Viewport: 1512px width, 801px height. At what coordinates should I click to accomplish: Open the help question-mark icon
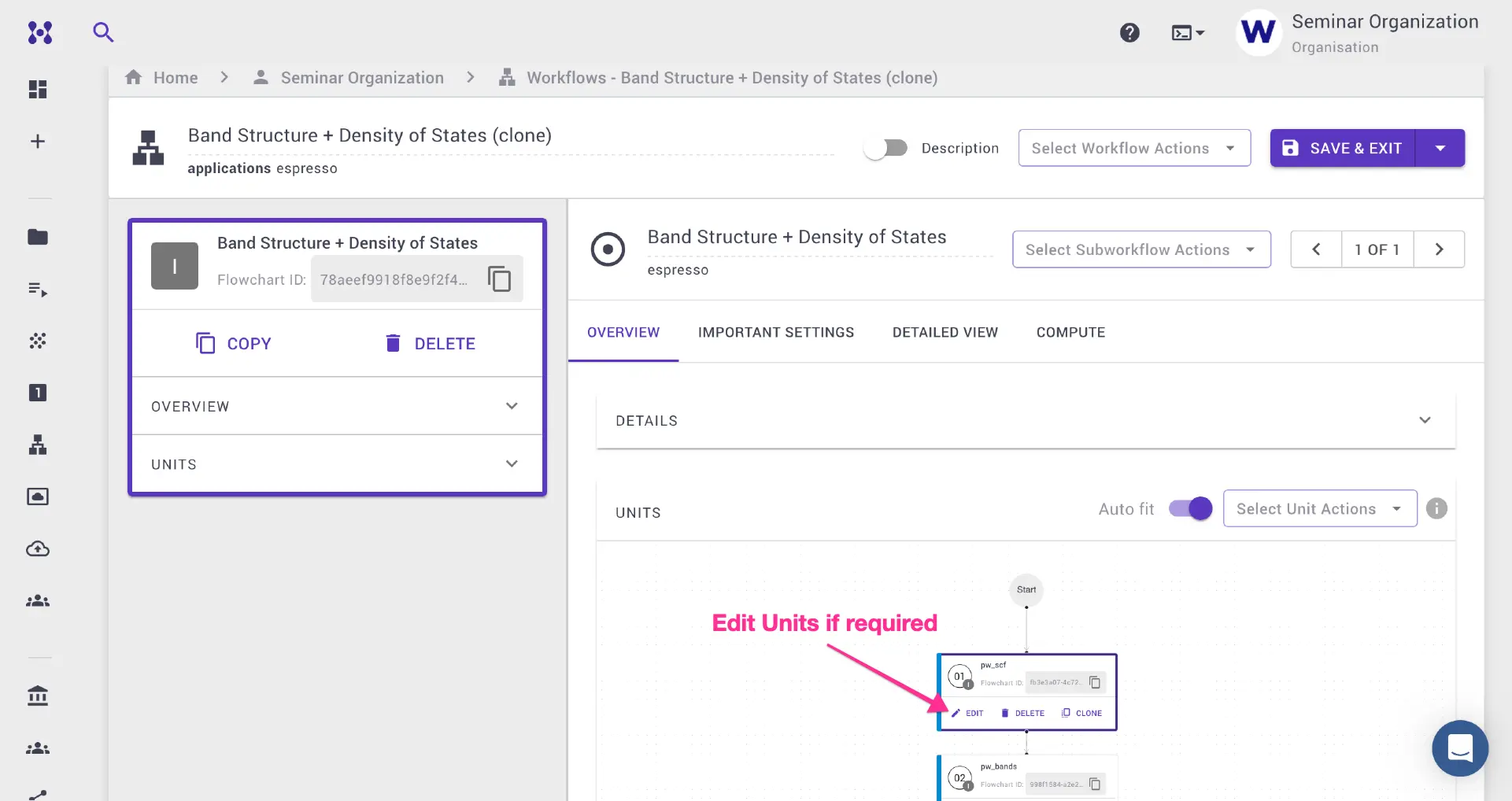1129,32
